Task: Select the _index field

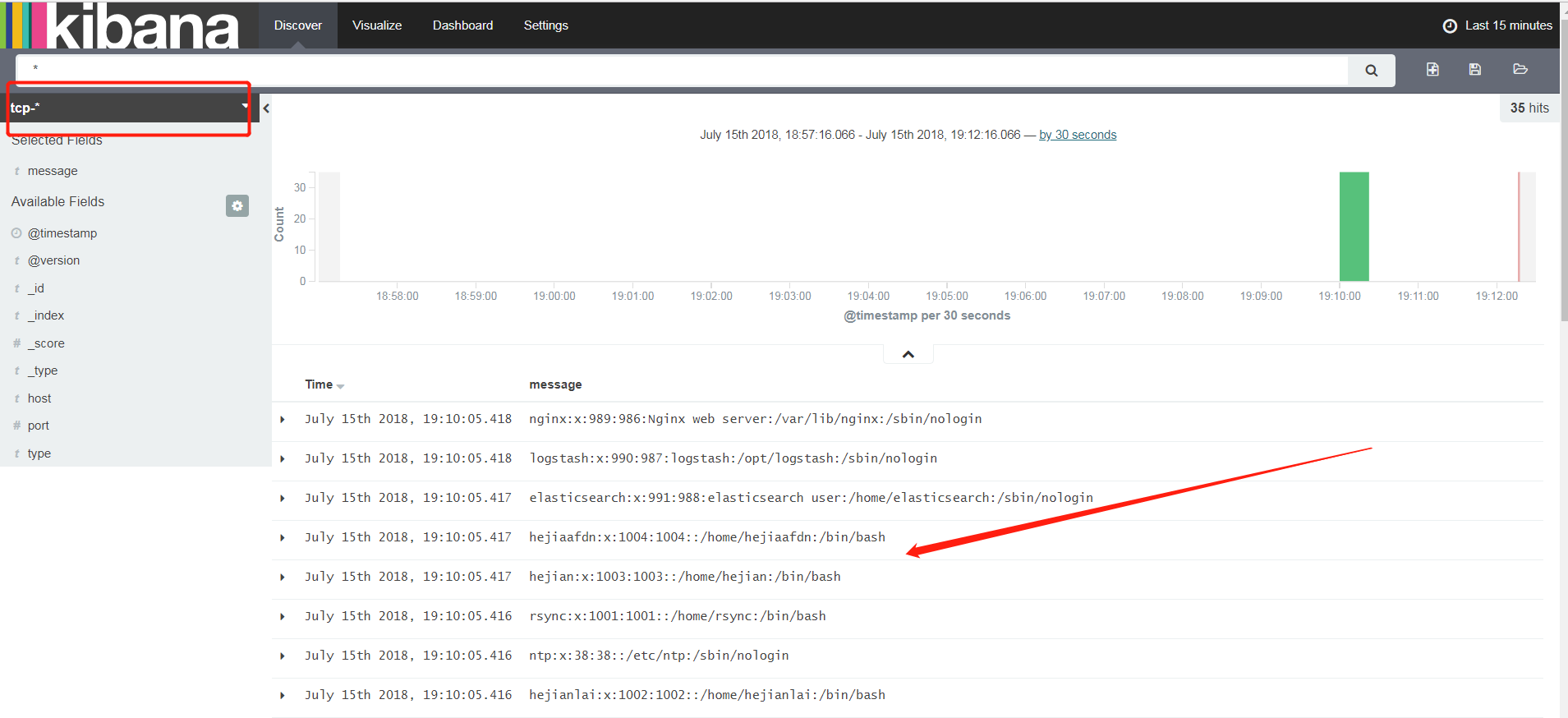Action: (x=46, y=315)
